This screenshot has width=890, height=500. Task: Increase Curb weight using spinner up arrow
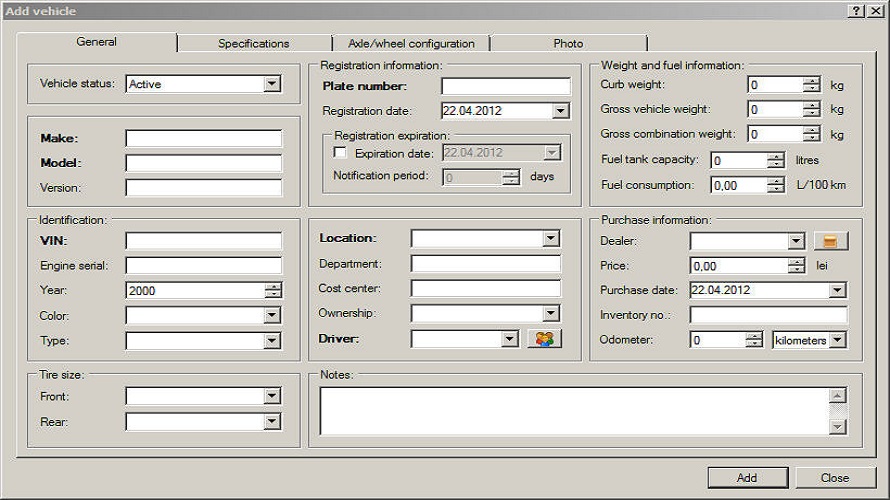click(x=812, y=81)
